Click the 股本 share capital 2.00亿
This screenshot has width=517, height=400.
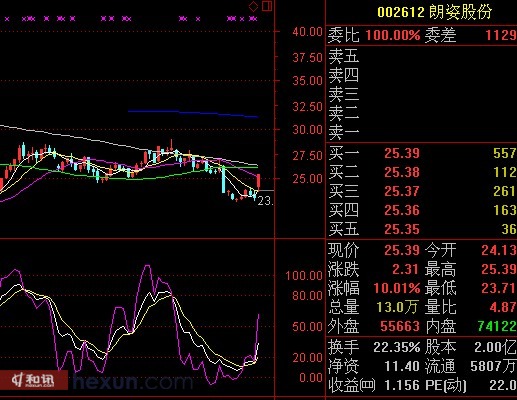[495, 347]
